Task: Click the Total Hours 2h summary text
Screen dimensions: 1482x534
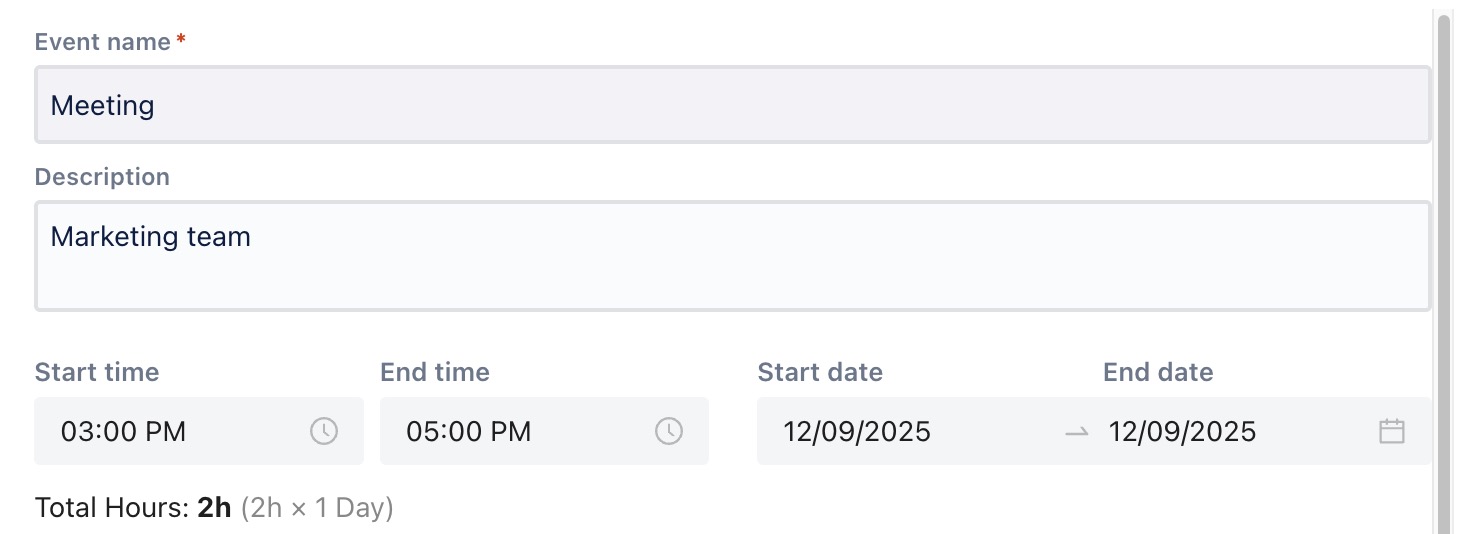Action: (x=133, y=508)
